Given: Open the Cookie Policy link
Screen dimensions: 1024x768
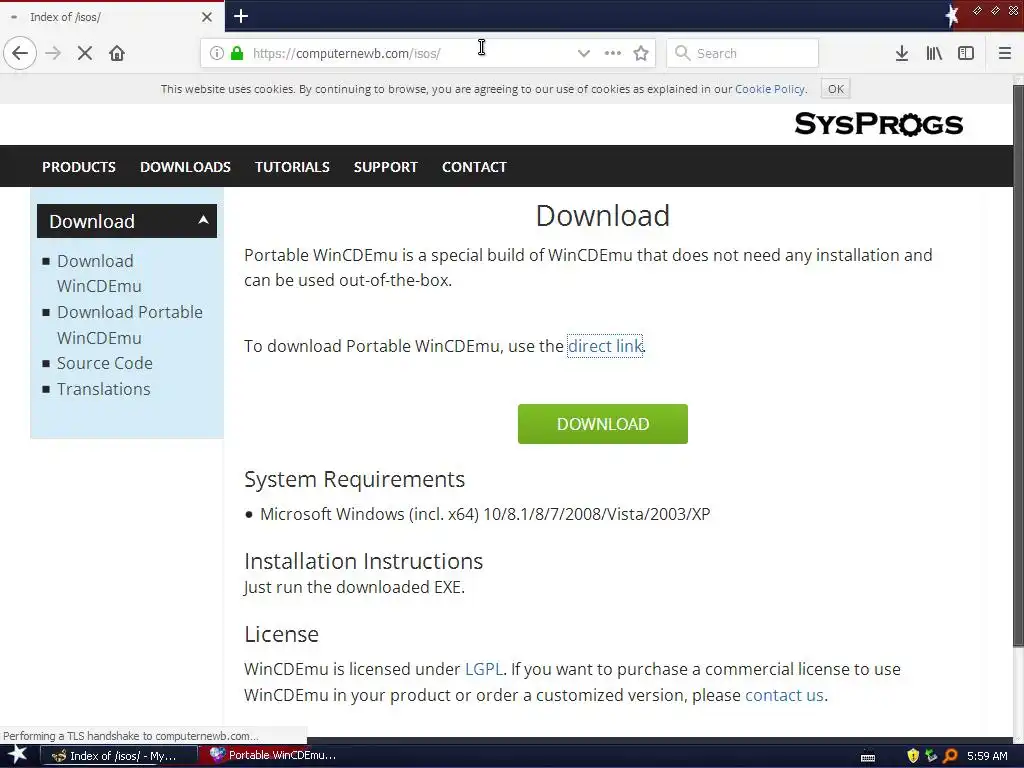Looking at the screenshot, I should (x=770, y=89).
